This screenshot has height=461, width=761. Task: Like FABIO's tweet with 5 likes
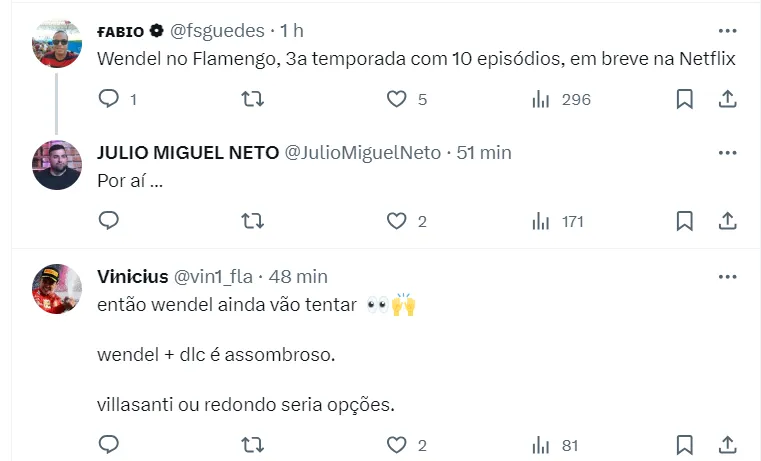pos(397,99)
